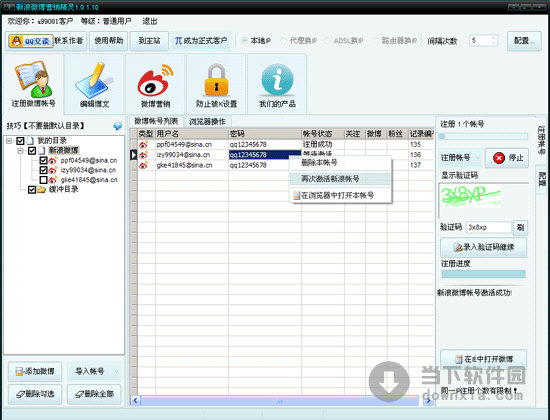Image resolution: width=550 pixels, height=420 pixels.
Task: Click the speech bubble tip icon
Action: pyautogui.click(x=118, y=126)
